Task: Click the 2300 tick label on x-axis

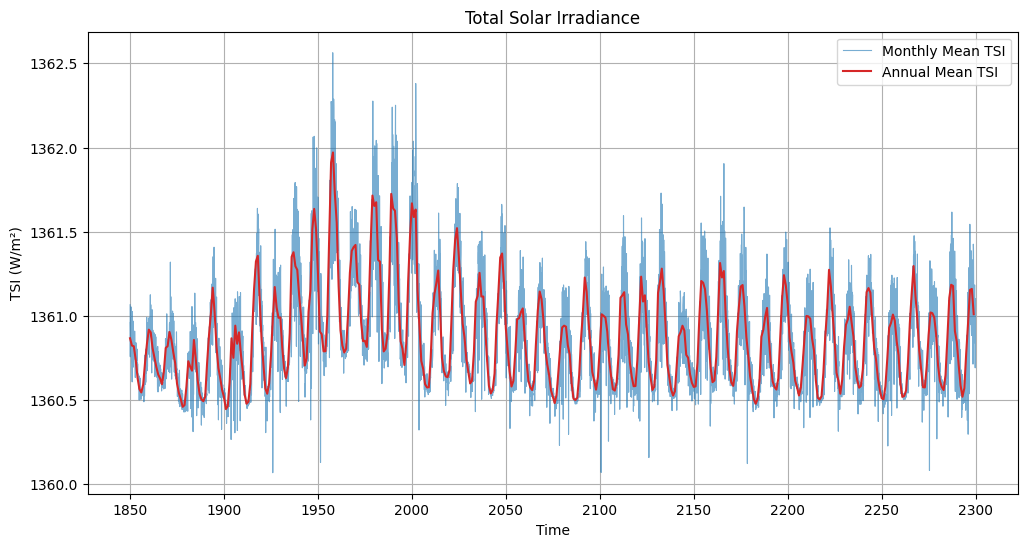Action: click(976, 509)
